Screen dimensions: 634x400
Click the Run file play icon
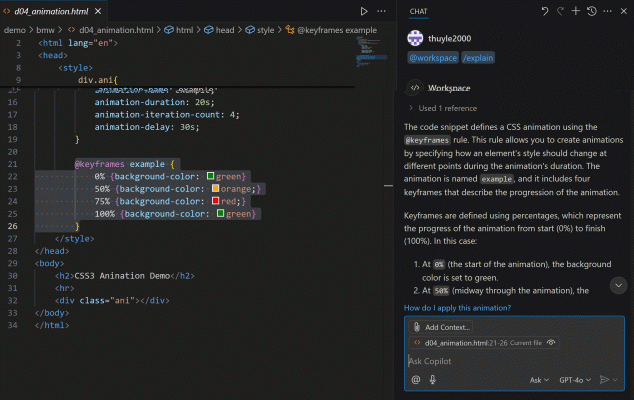click(x=364, y=11)
